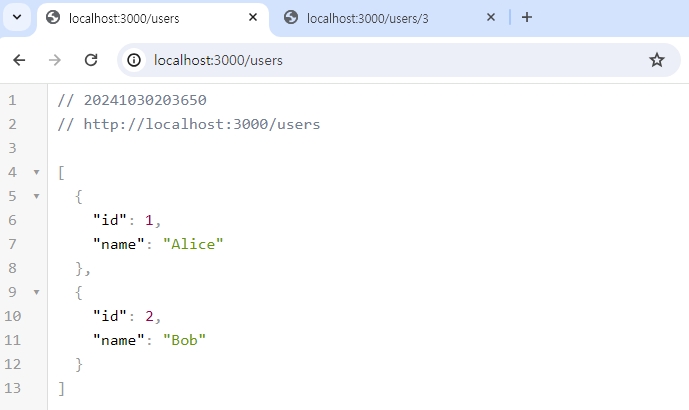Select the "Bob" name value
The width and height of the screenshot is (689, 410).
(x=184, y=340)
